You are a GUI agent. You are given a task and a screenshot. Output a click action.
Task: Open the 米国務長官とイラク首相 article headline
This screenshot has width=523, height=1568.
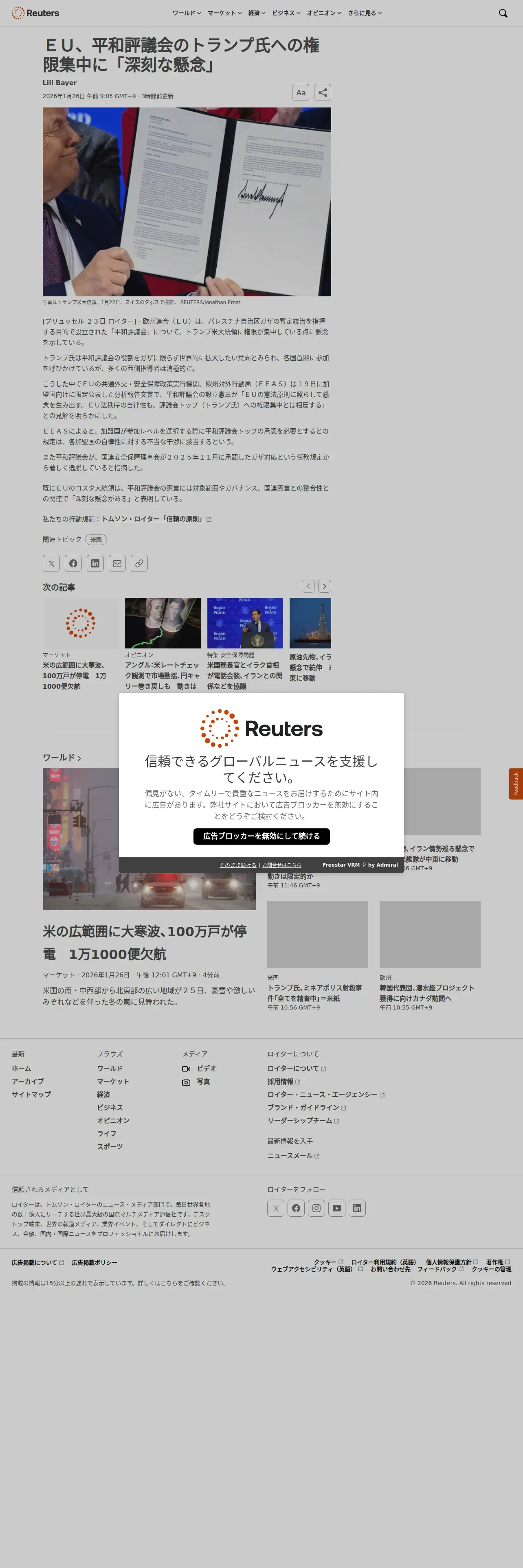pos(245,676)
